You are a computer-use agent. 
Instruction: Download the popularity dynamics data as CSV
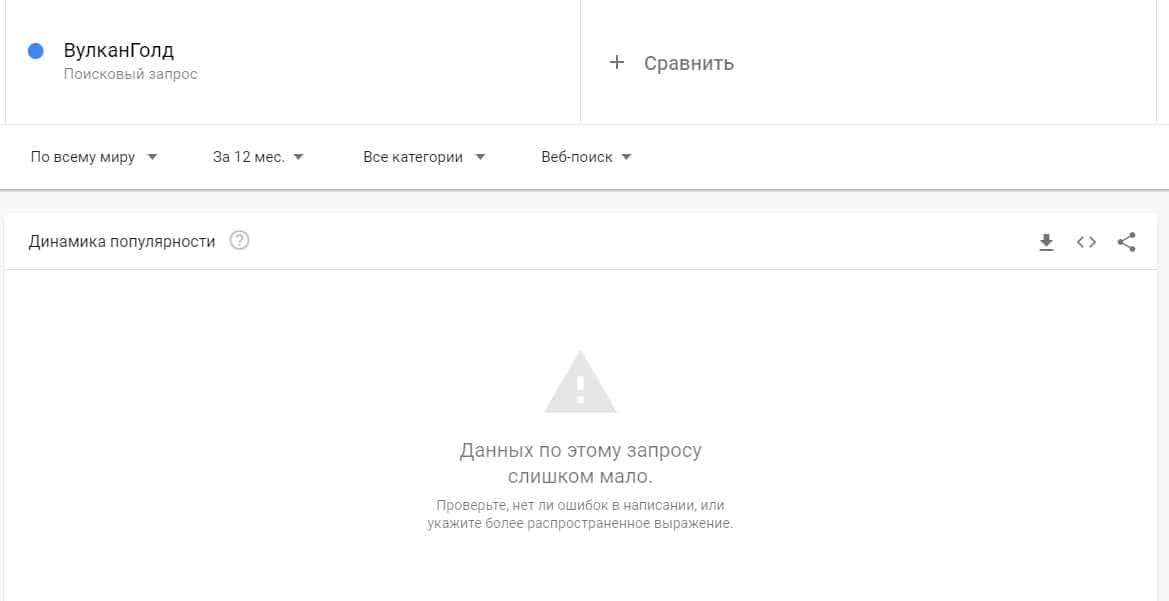(x=1047, y=242)
